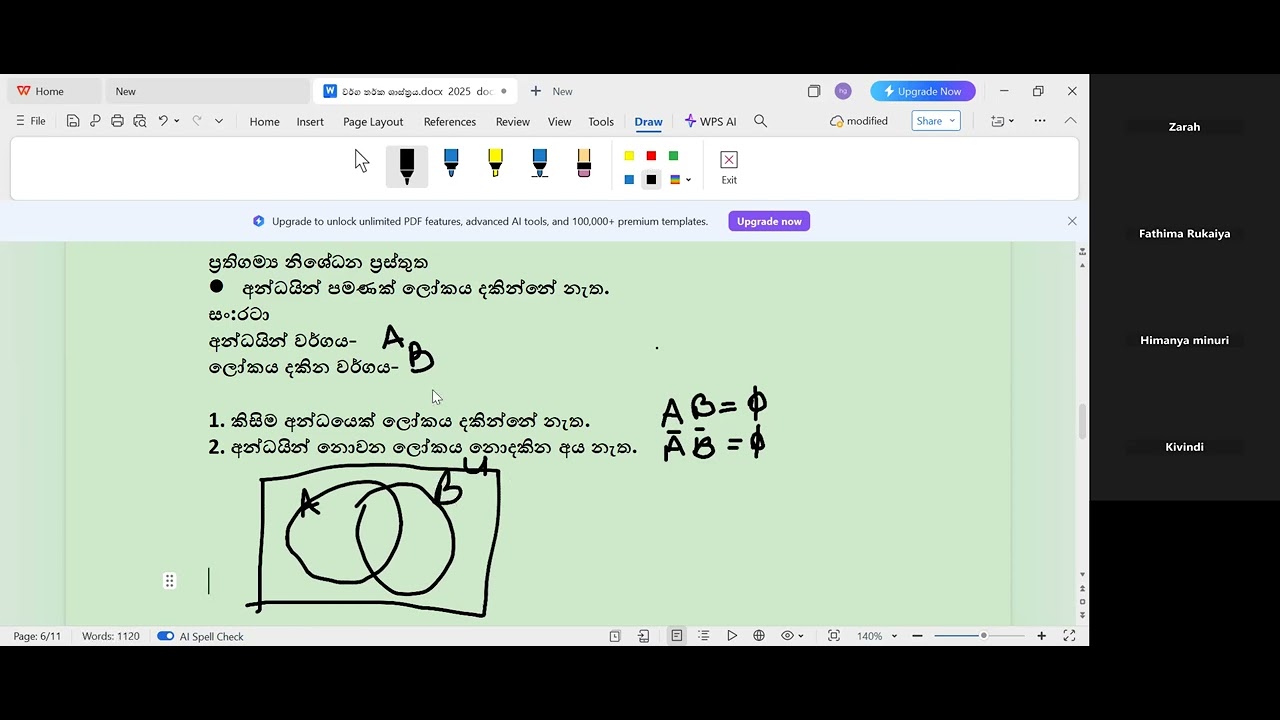Open the Share dropdown
This screenshot has height=720, width=1280.
click(936, 121)
